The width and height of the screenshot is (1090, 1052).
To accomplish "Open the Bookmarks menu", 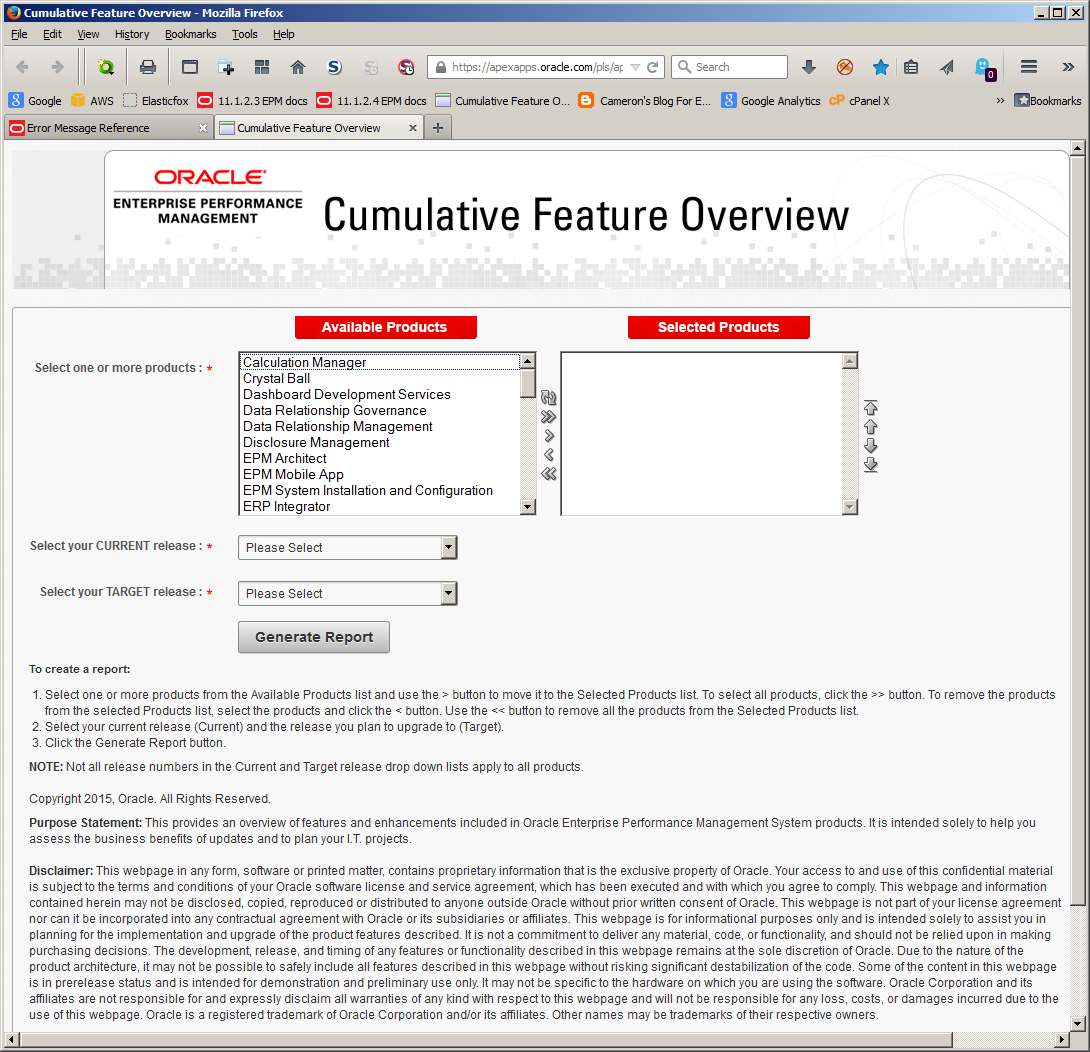I will point(190,34).
